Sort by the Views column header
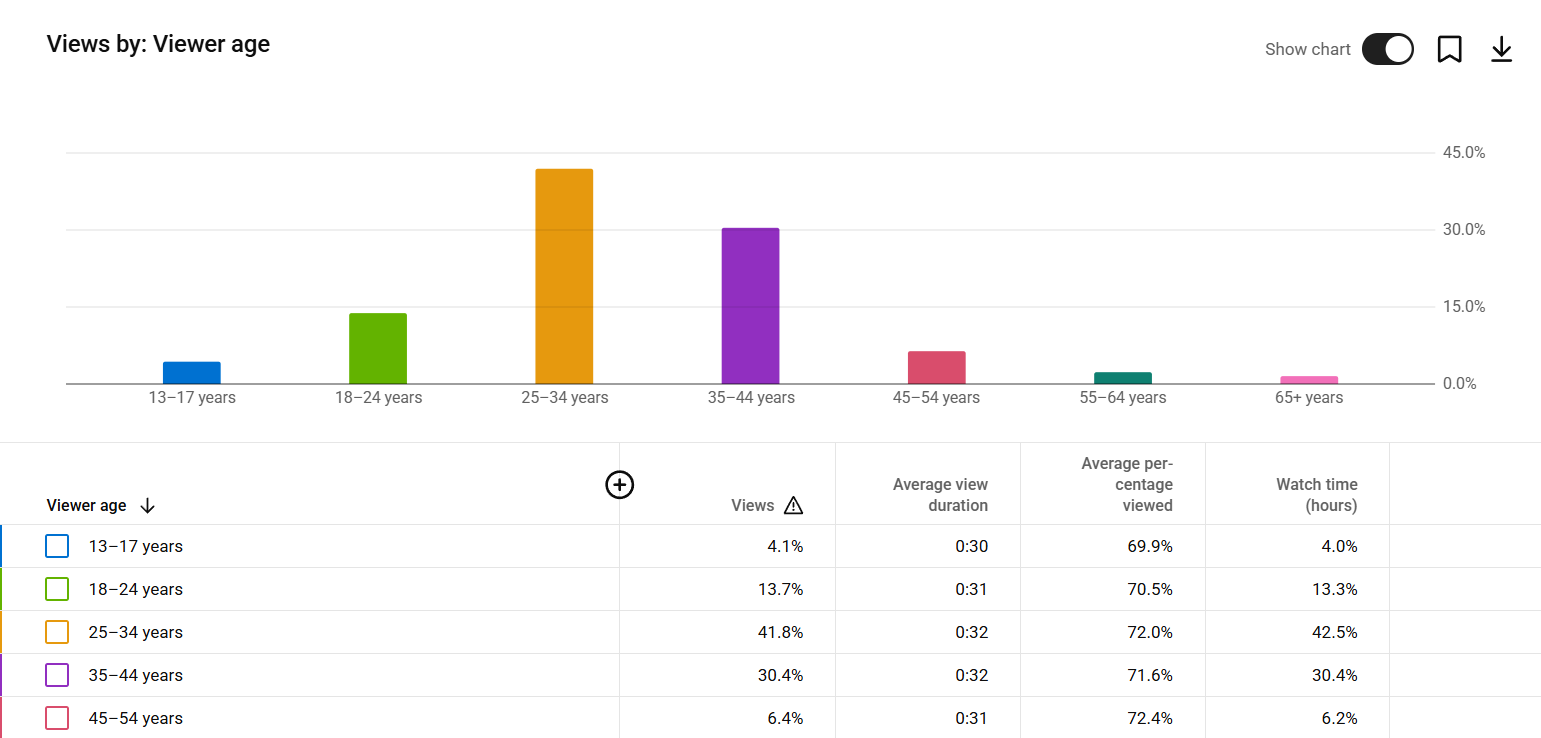1541x738 pixels. [752, 506]
